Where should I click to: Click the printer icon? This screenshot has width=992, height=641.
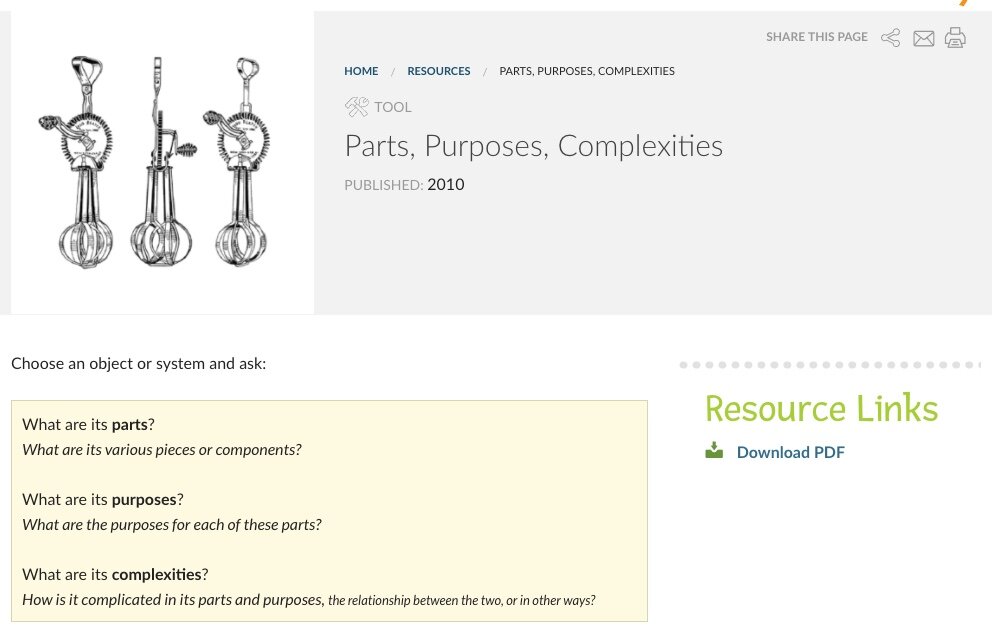(955, 38)
